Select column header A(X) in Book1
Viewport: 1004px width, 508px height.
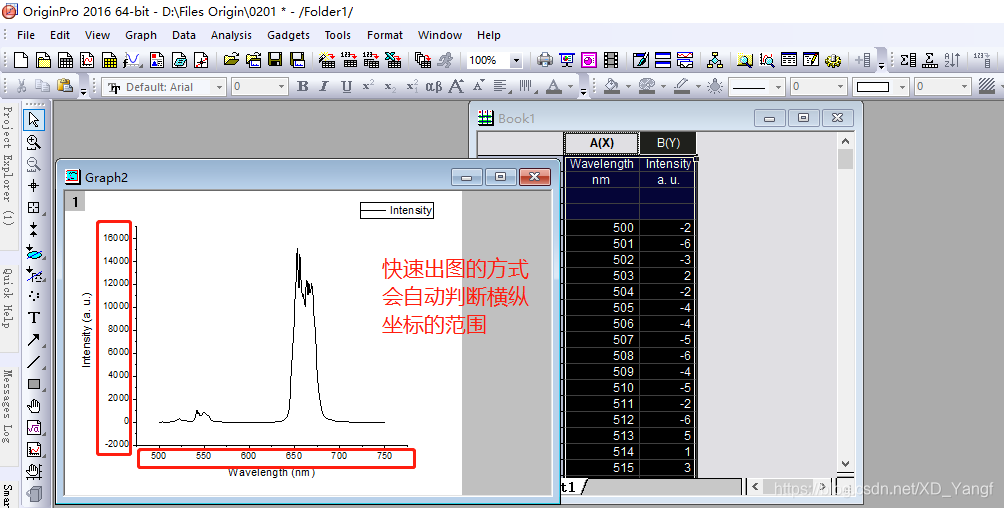601,143
